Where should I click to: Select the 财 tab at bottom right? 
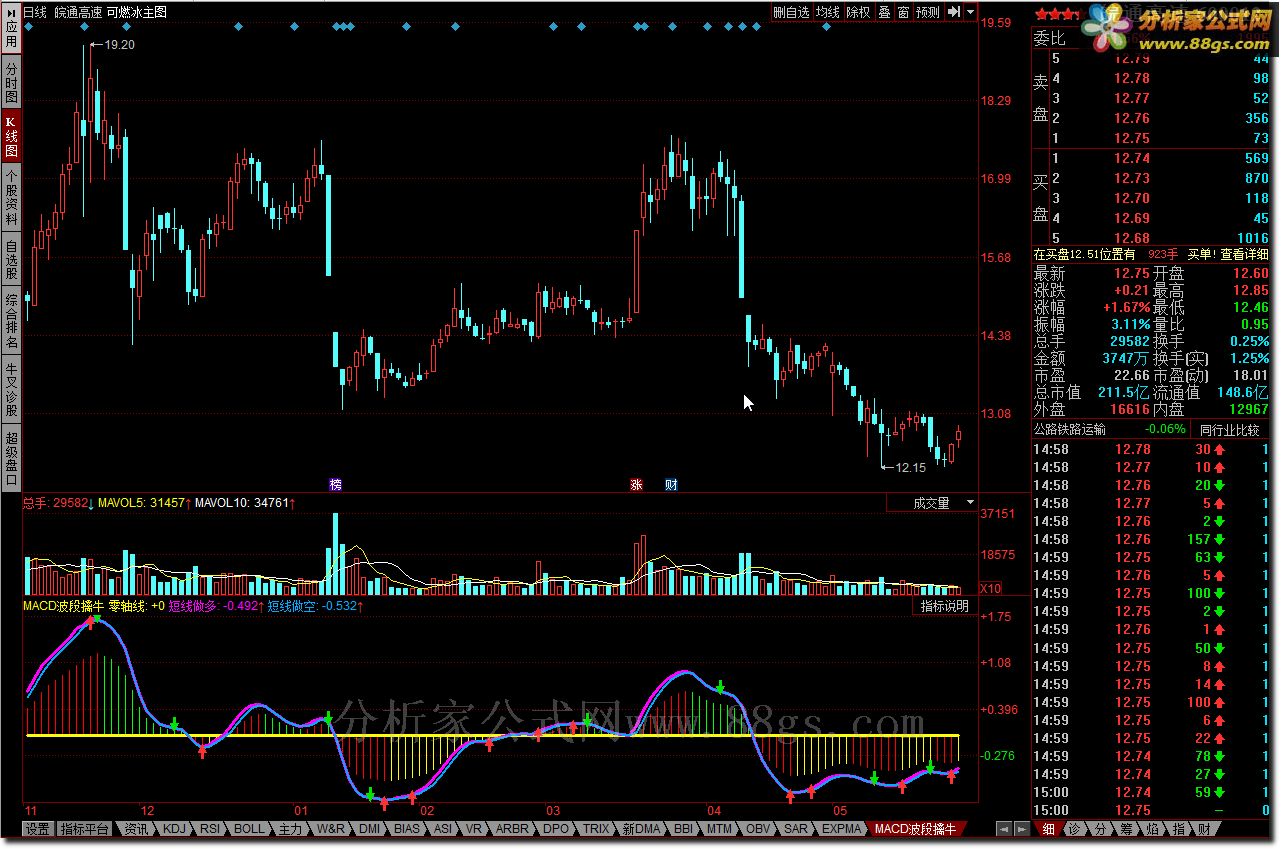(x=1205, y=829)
